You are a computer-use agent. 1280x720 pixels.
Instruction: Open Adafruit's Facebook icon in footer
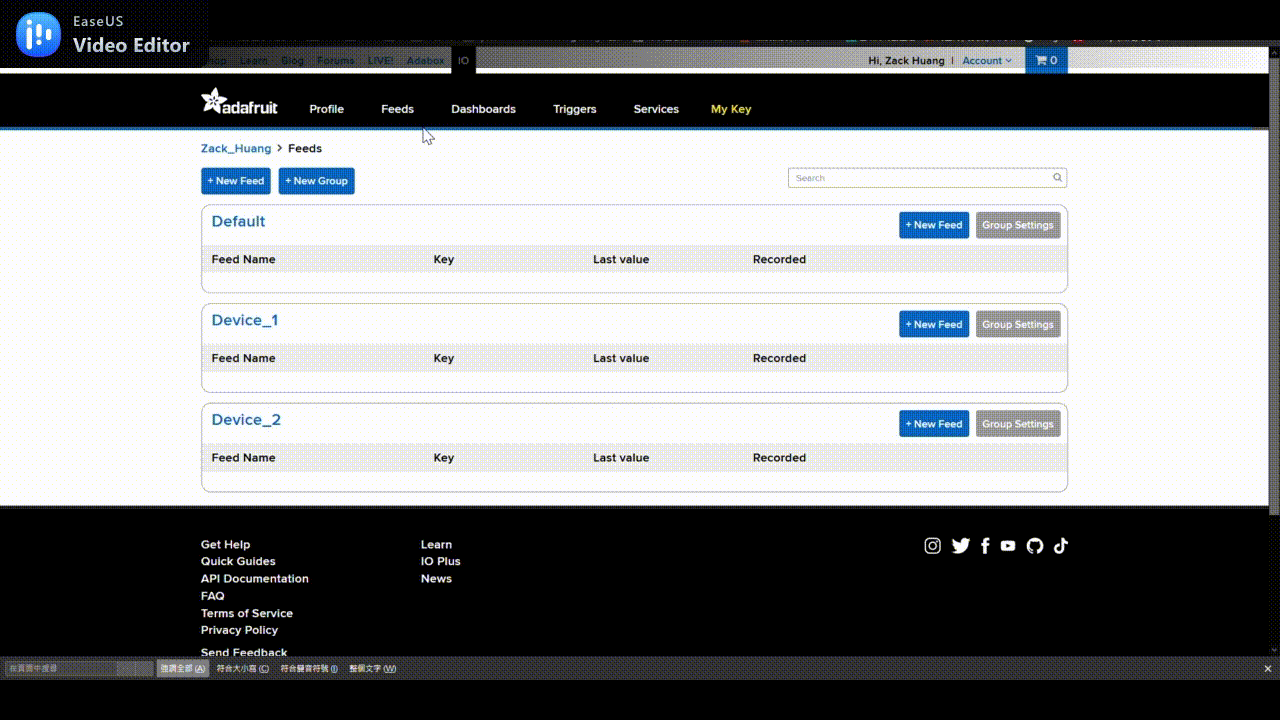[985, 546]
